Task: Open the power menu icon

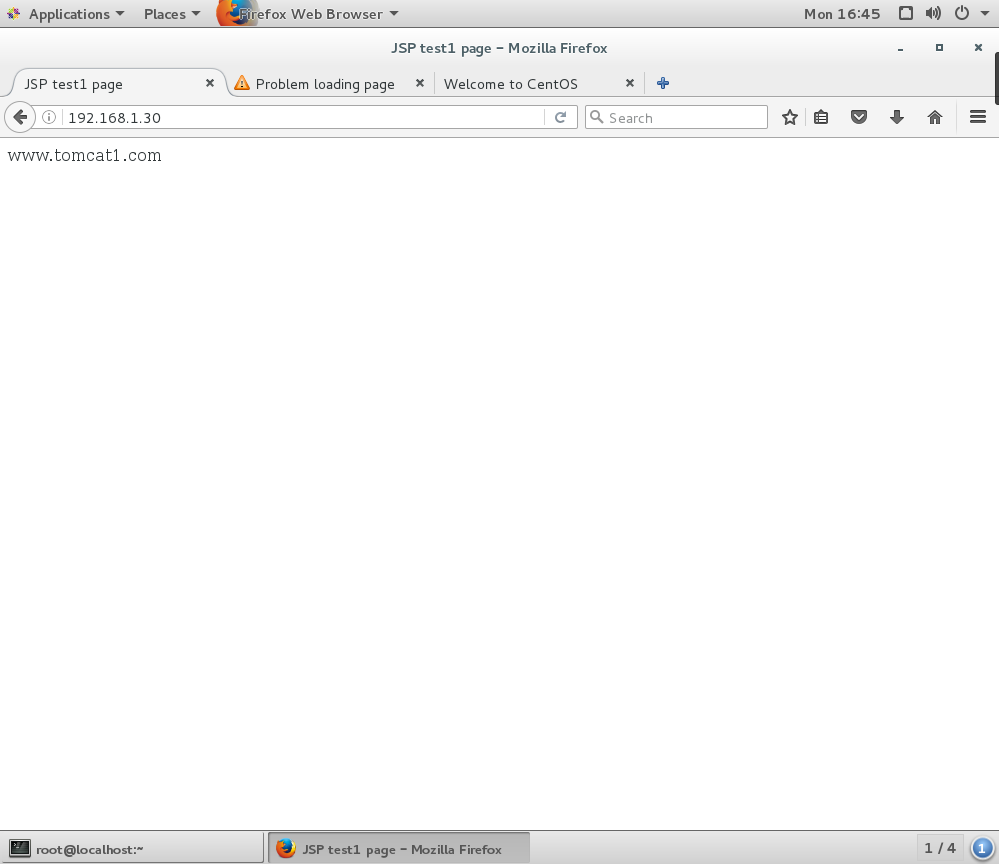Action: (x=962, y=13)
